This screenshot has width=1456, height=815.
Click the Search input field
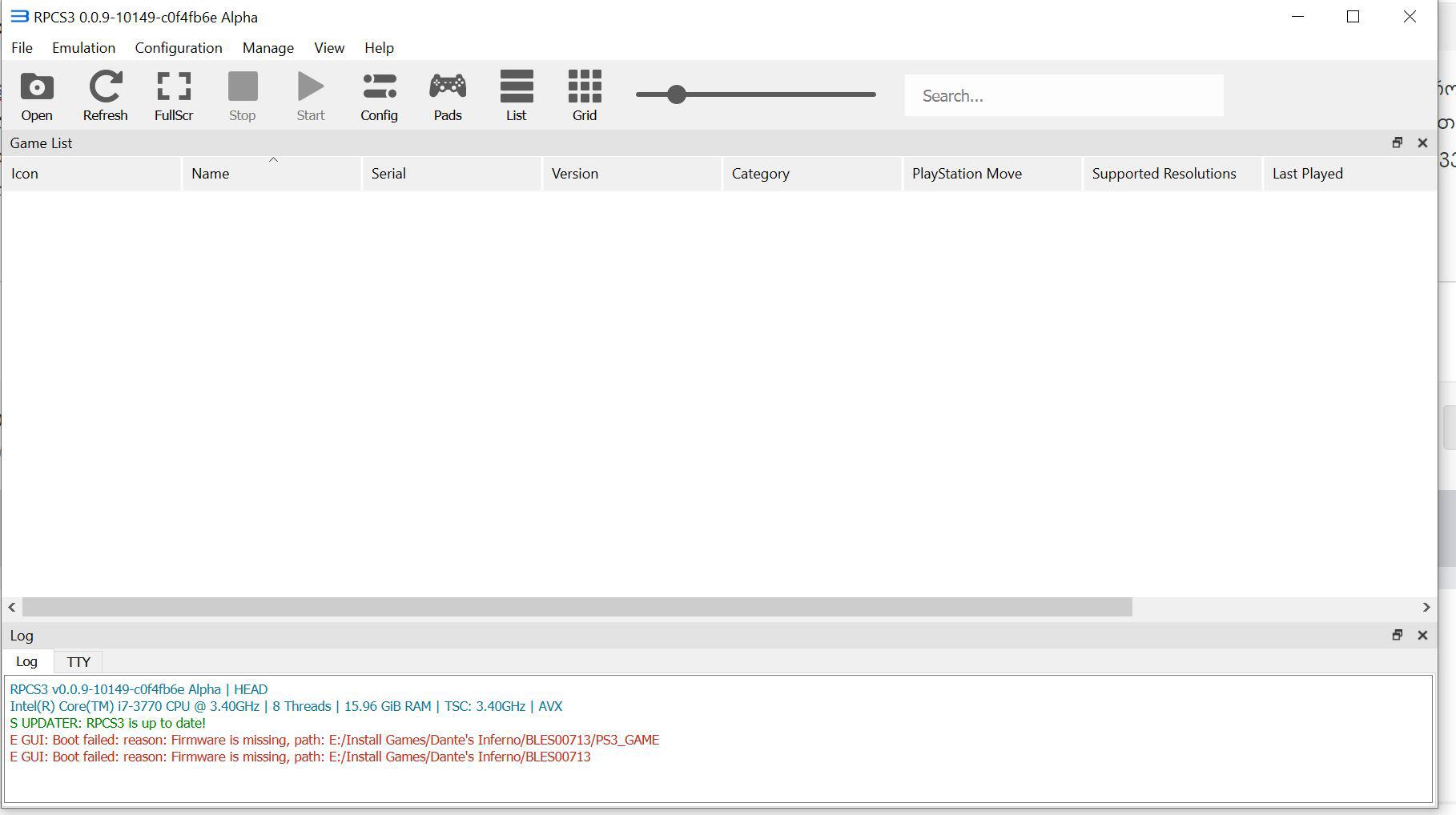1064,96
